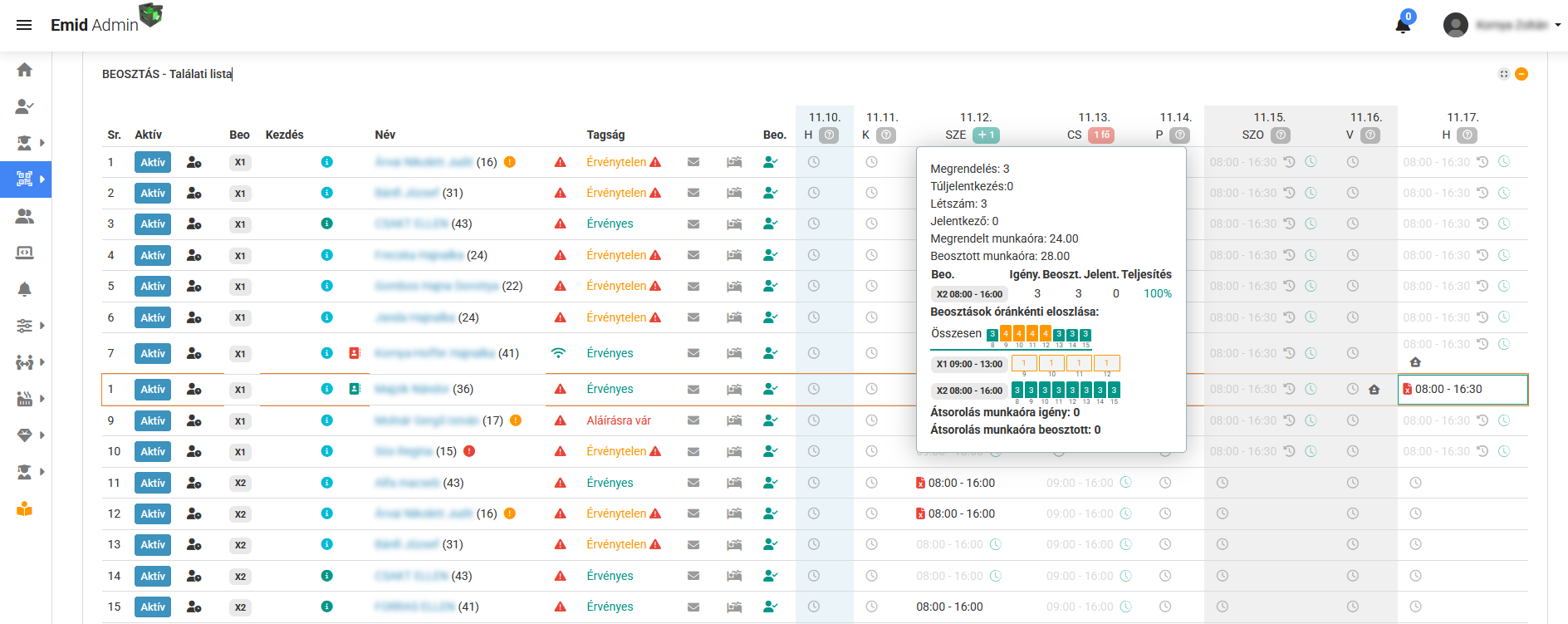Toggle the Aktív status in row 15
This screenshot has height=624, width=1568.
point(153,607)
